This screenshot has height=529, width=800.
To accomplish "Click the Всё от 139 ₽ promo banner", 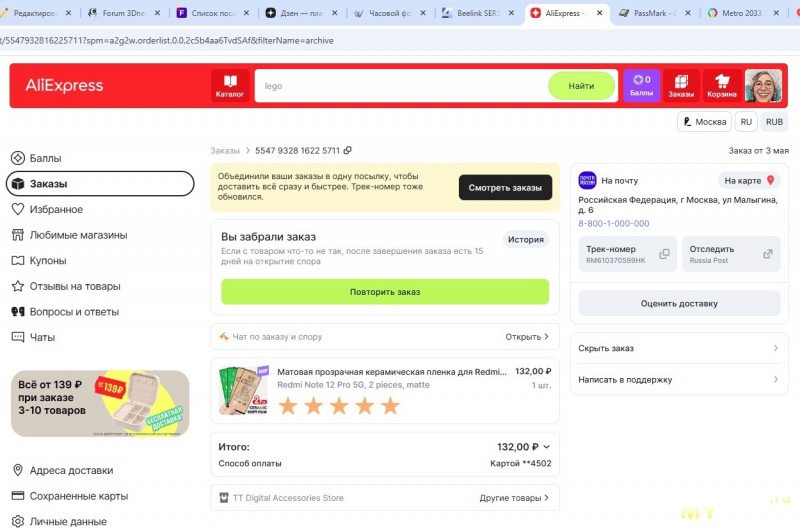I will 100,404.
